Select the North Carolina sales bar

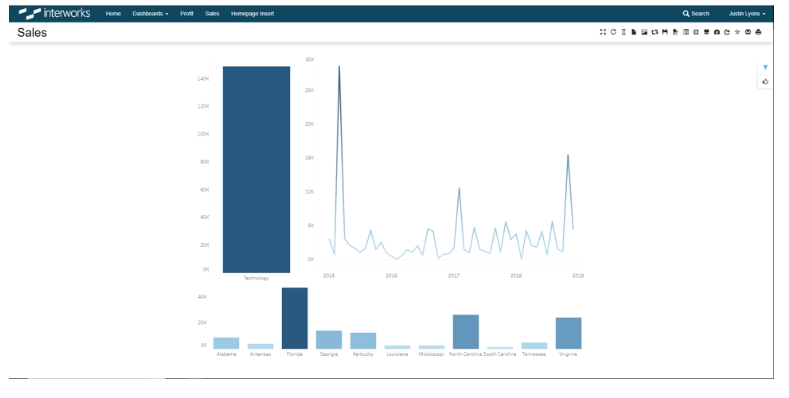tap(465, 332)
